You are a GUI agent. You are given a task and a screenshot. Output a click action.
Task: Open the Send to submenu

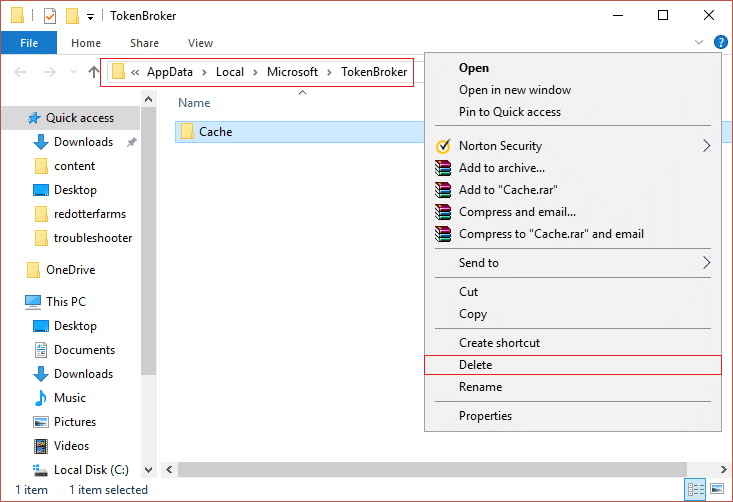tap(573, 263)
